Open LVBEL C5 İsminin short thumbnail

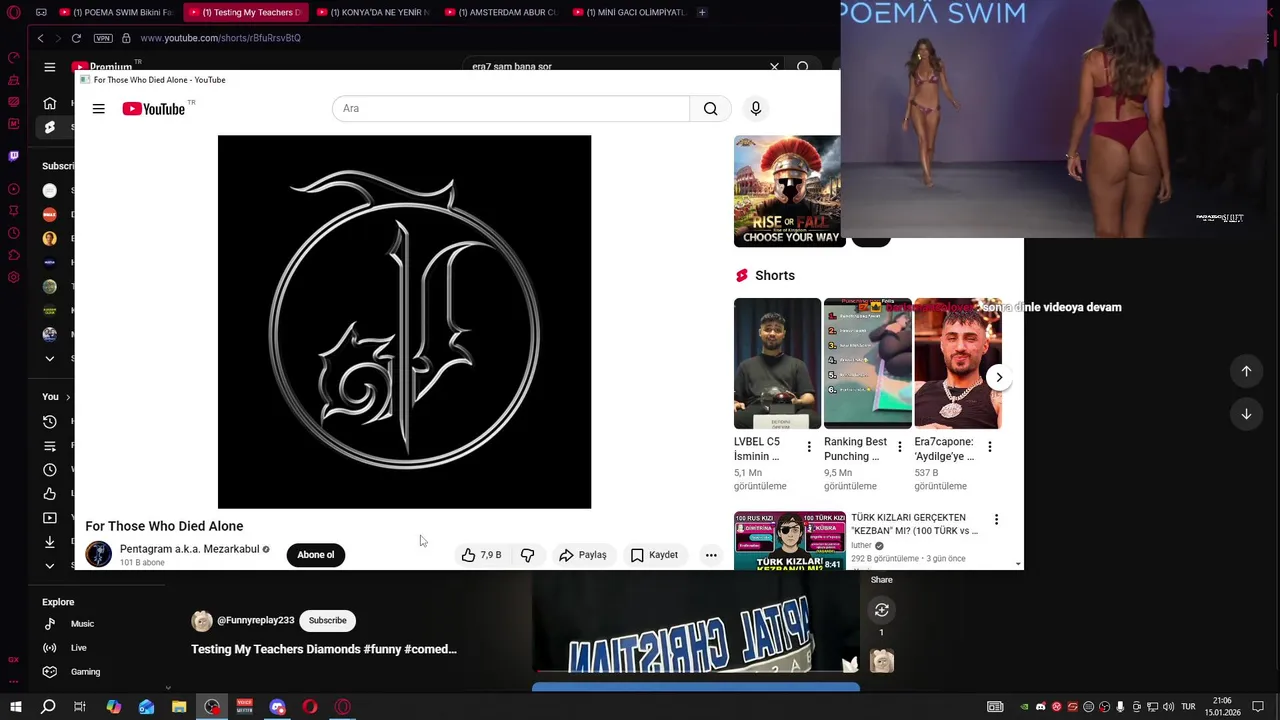click(777, 363)
